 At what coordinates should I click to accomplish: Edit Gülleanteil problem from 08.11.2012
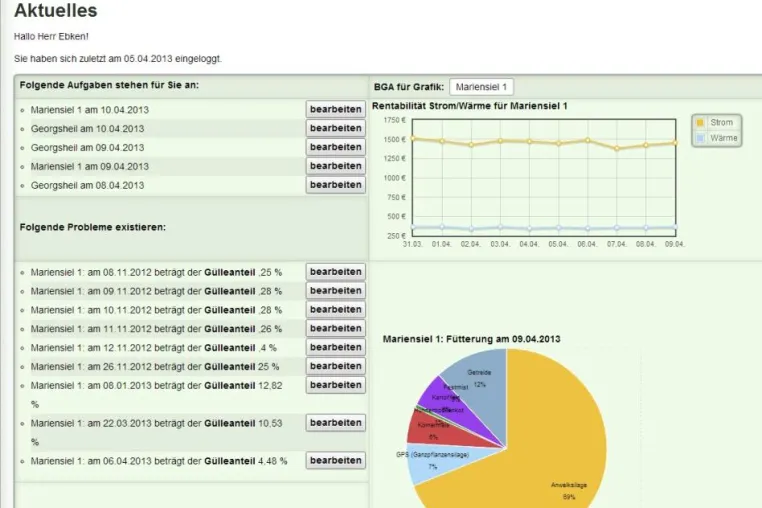(x=336, y=272)
